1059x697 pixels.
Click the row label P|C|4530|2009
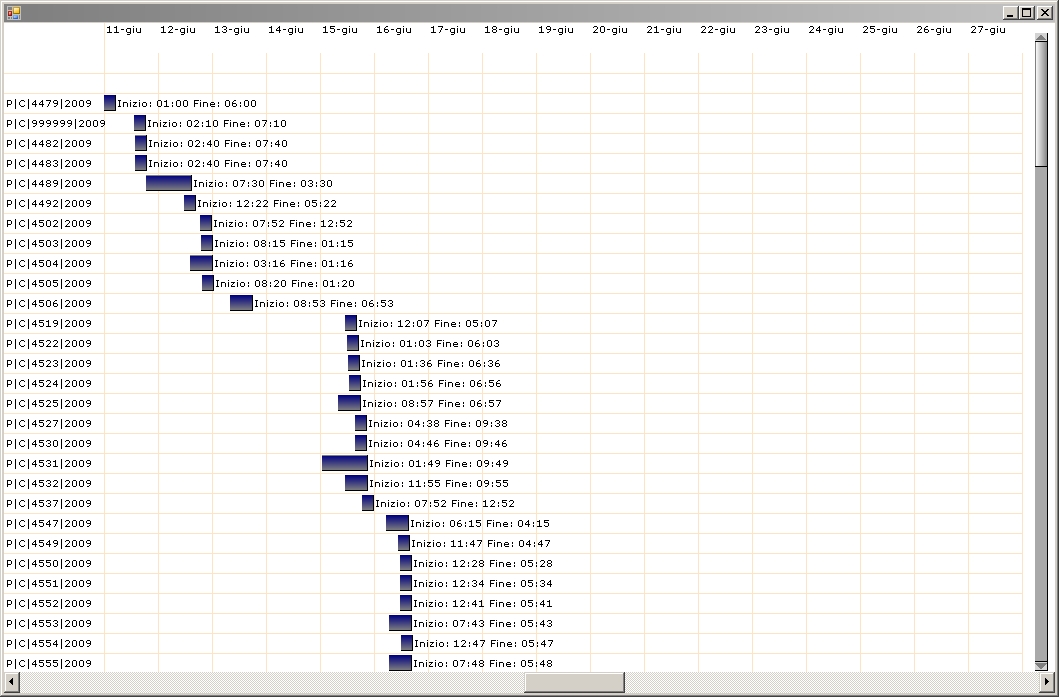(49, 444)
